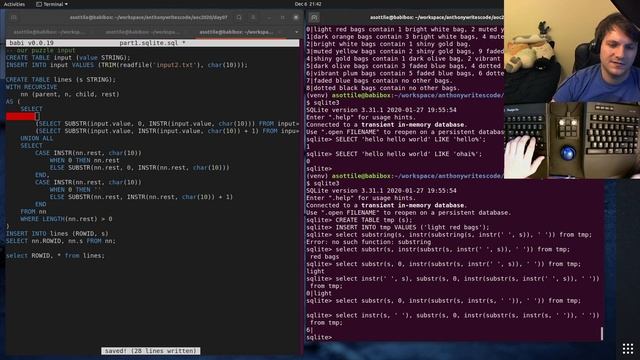Image resolution: width=640 pixels, height=360 pixels.
Task: Open the Activities overview
Action: coord(14,4)
